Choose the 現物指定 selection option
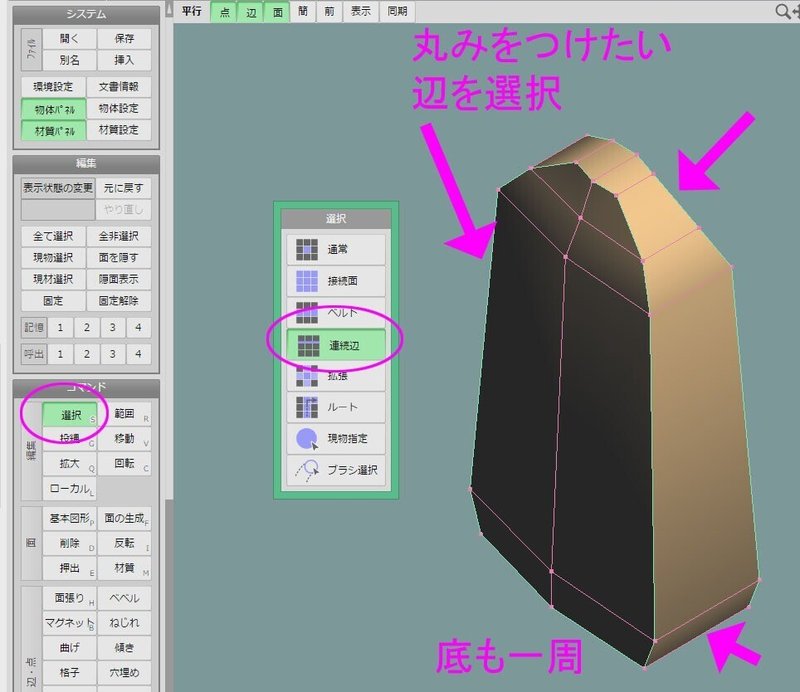The width and height of the screenshot is (800, 692). 336,438
